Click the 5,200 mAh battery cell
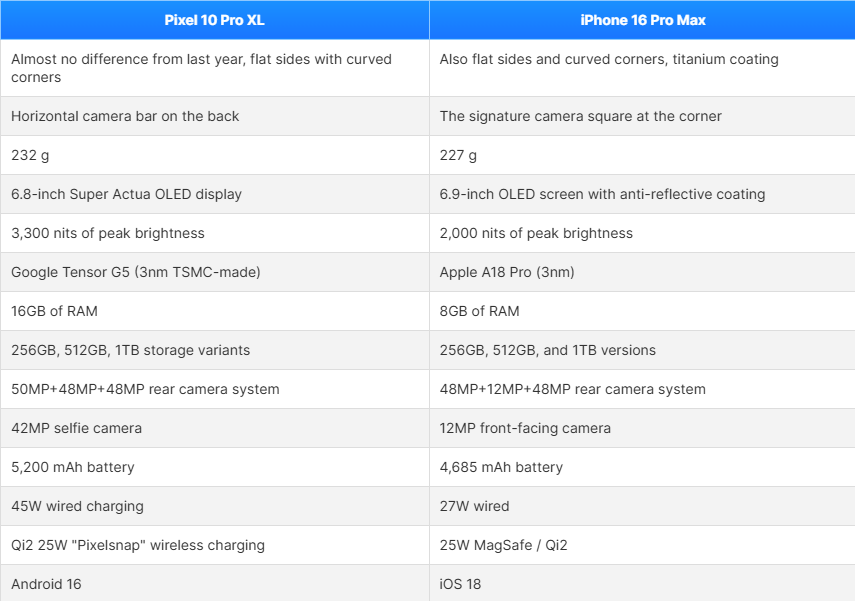The width and height of the screenshot is (855, 601). (215, 467)
